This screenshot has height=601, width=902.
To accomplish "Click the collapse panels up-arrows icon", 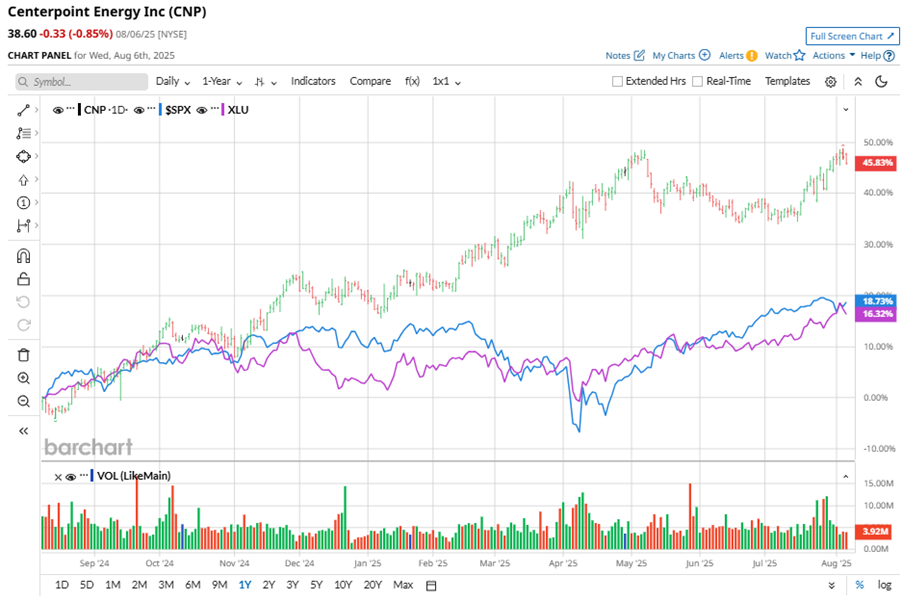I will (858, 82).
